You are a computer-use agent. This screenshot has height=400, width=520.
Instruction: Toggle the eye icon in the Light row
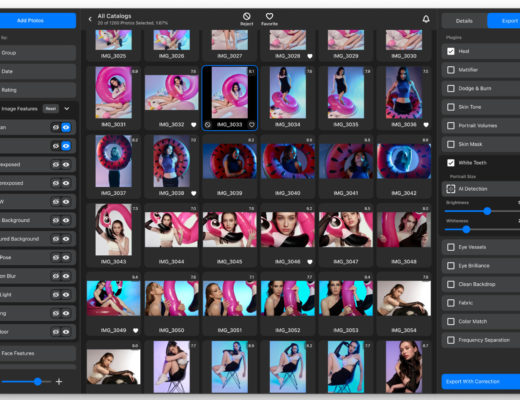[66, 295]
